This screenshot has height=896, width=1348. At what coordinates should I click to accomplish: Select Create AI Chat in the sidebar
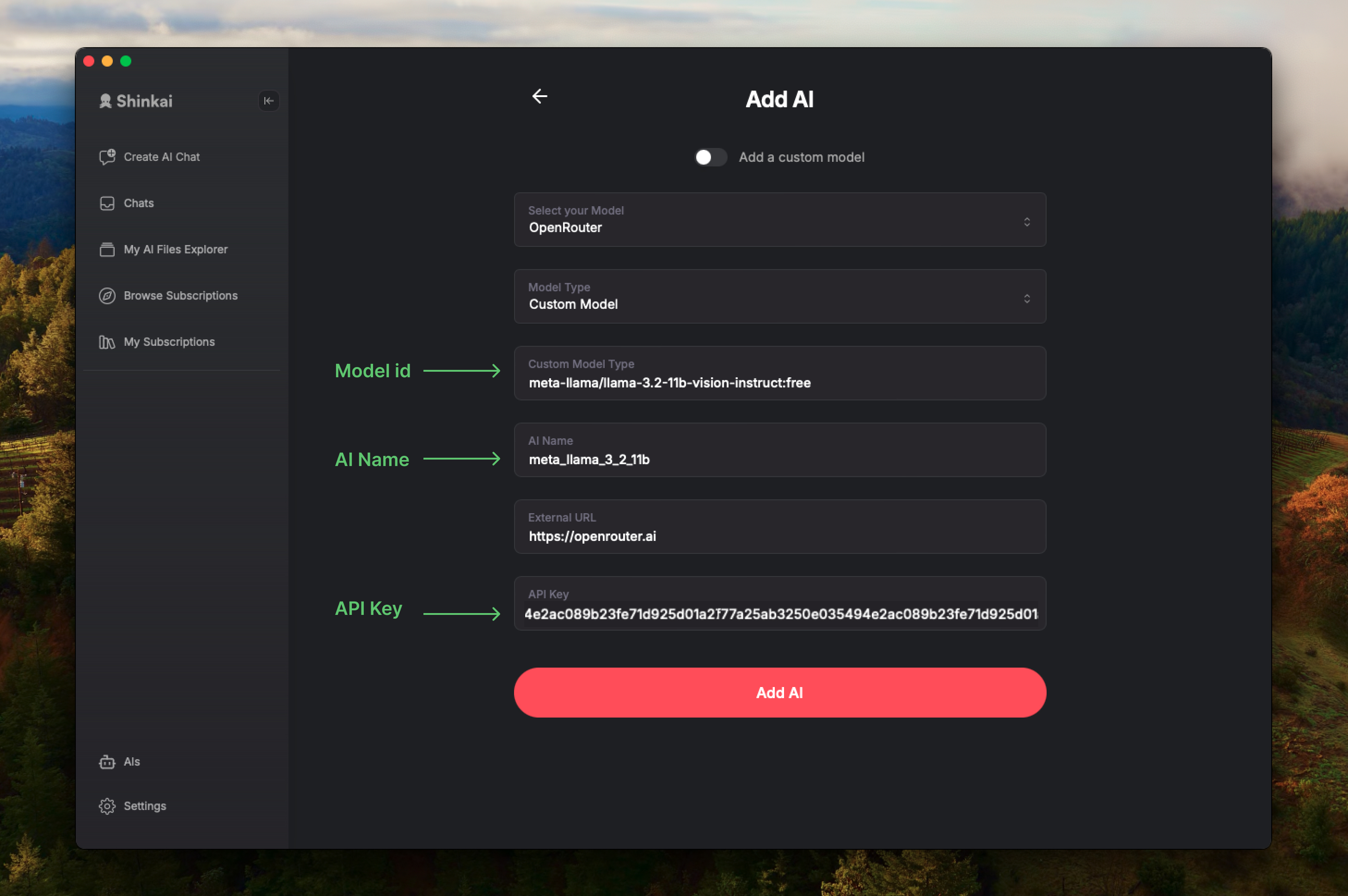coord(162,157)
